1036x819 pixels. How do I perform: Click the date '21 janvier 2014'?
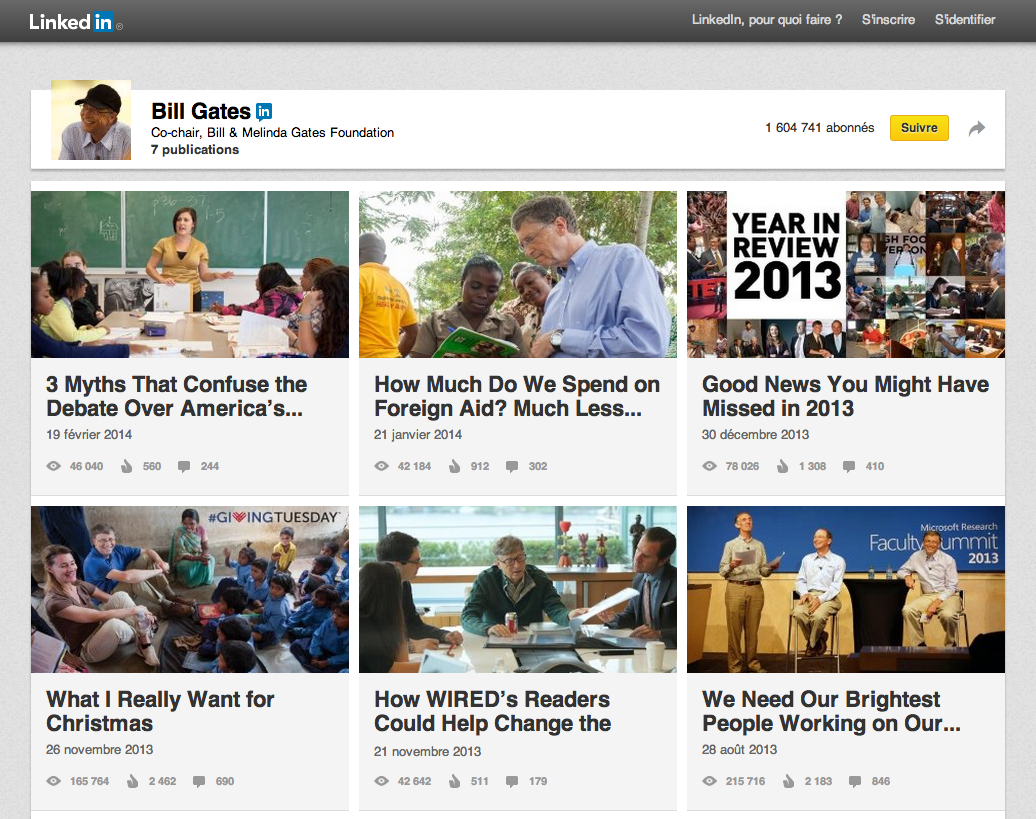click(x=418, y=435)
